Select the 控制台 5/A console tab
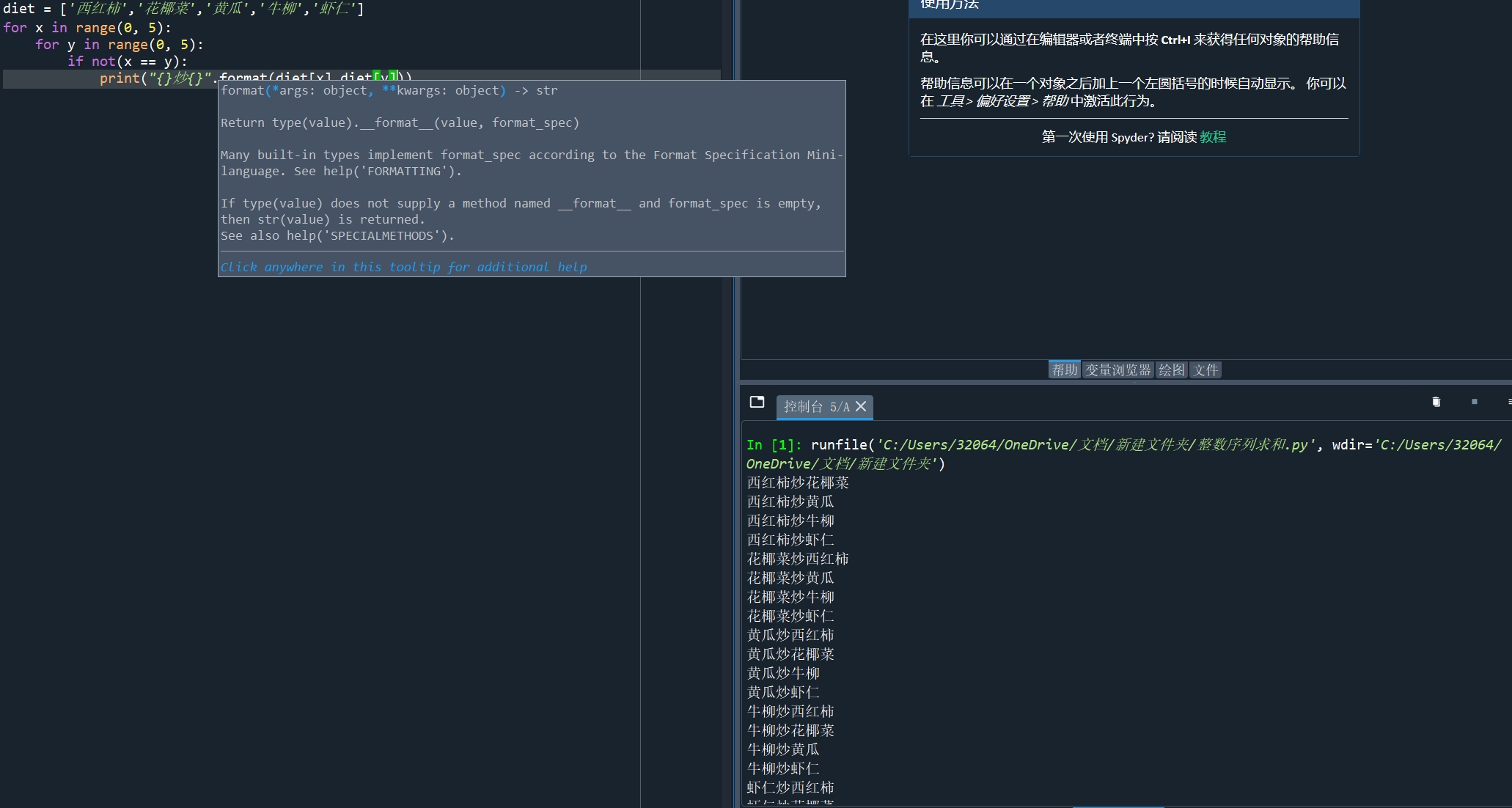 click(815, 406)
